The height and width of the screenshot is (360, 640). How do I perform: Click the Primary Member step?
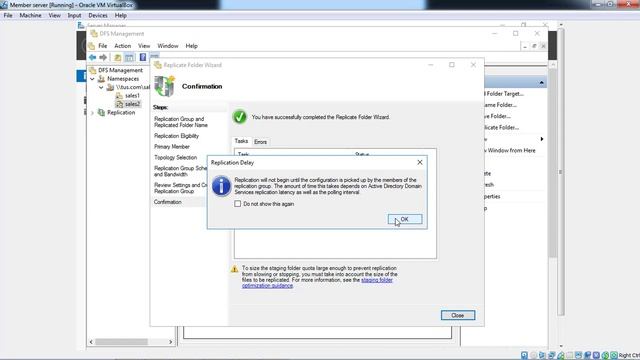pyautogui.click(x=172, y=147)
